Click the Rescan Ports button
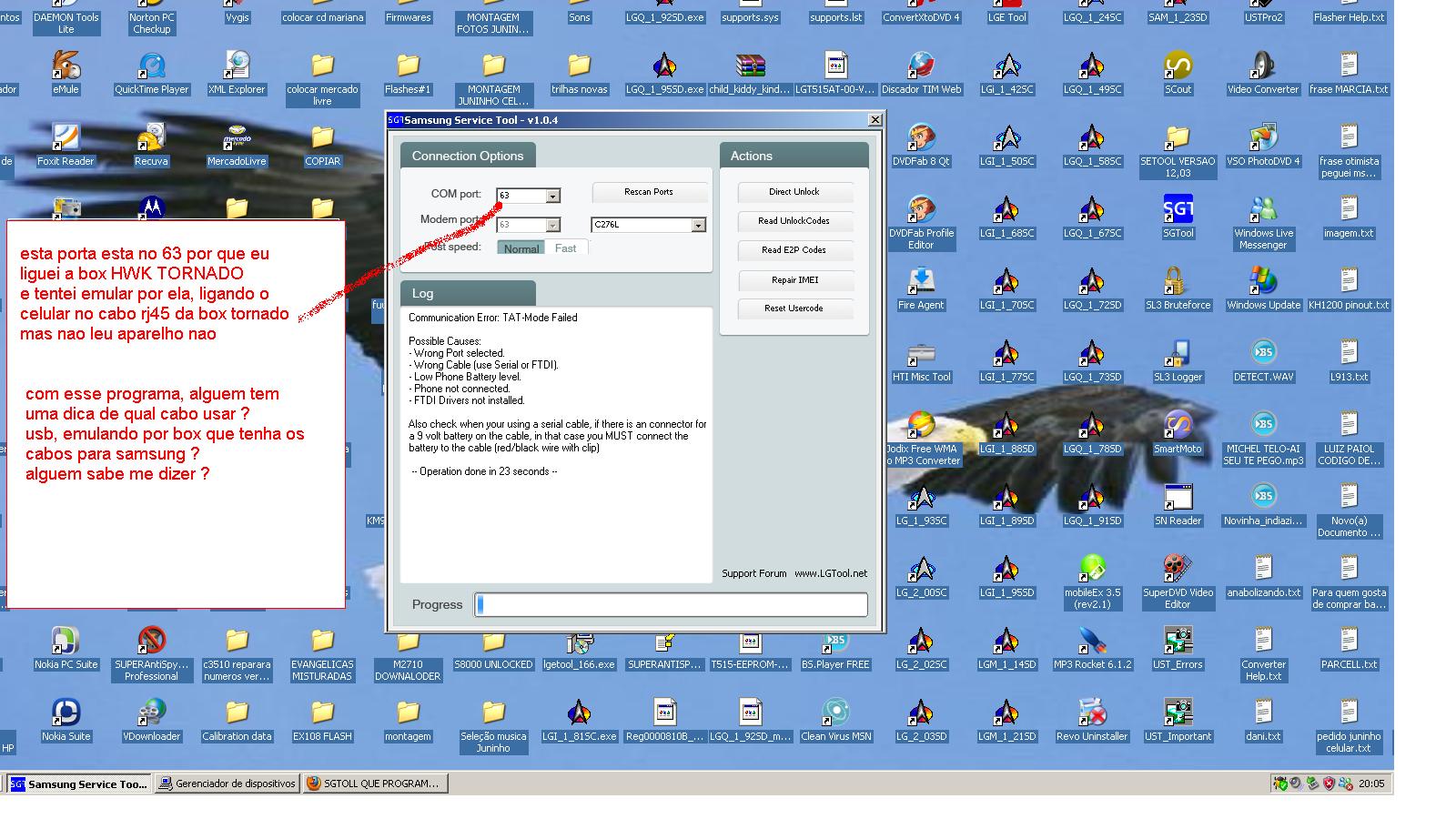This screenshot has height=819, width=1456. (649, 192)
